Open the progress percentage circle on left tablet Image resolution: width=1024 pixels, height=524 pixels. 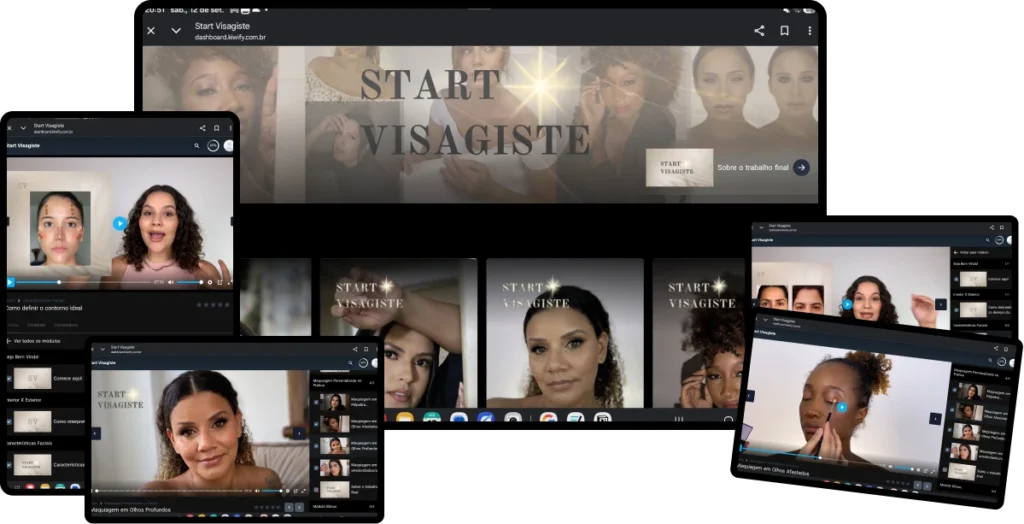213,146
